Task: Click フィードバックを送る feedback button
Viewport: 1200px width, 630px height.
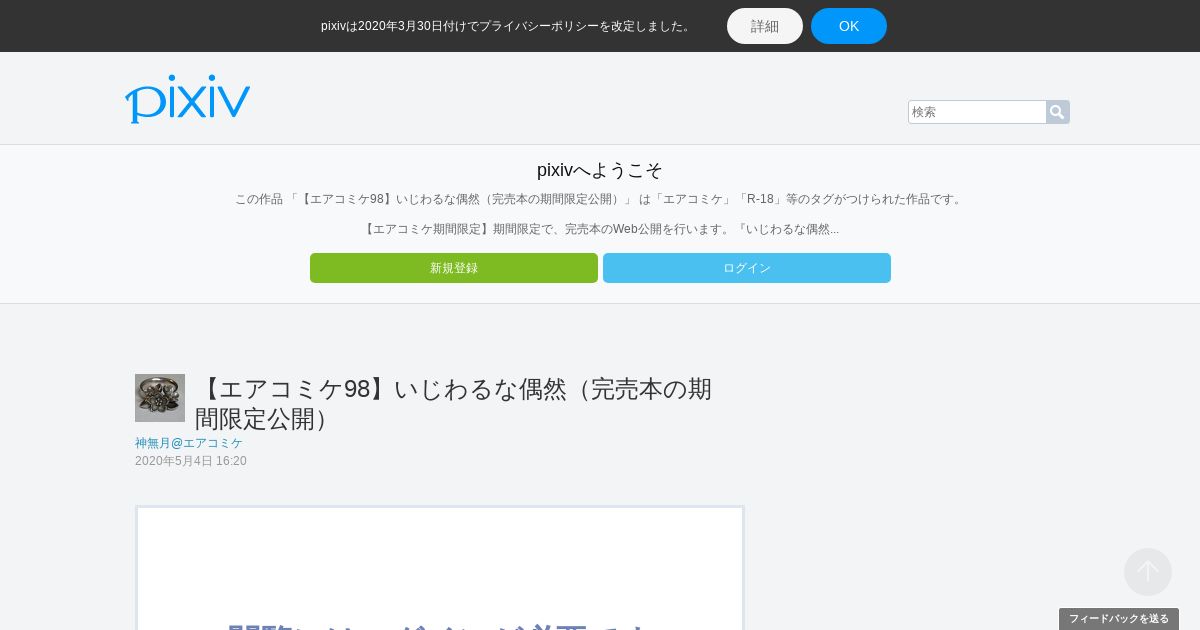Action: pos(1119,619)
